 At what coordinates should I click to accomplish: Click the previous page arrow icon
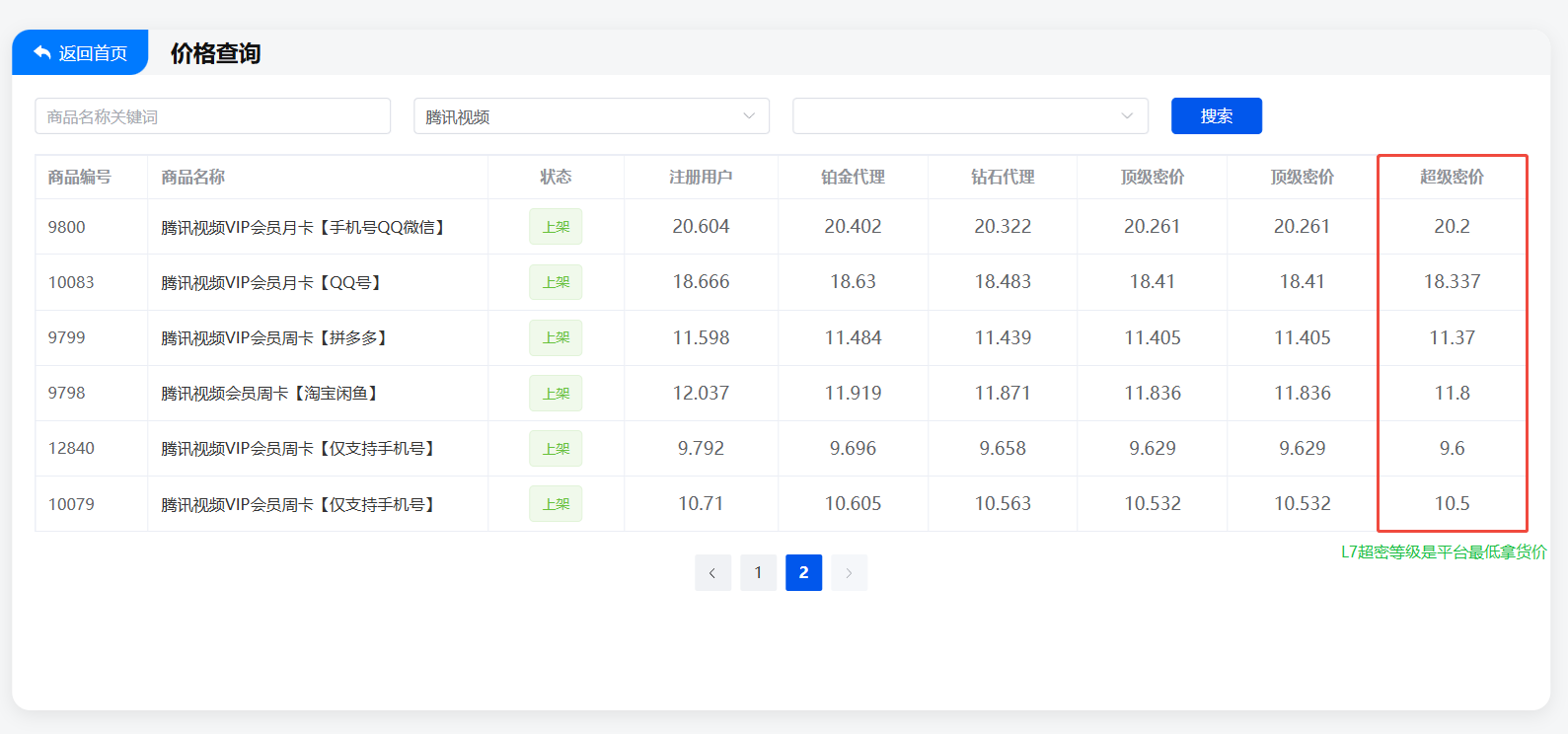point(712,573)
